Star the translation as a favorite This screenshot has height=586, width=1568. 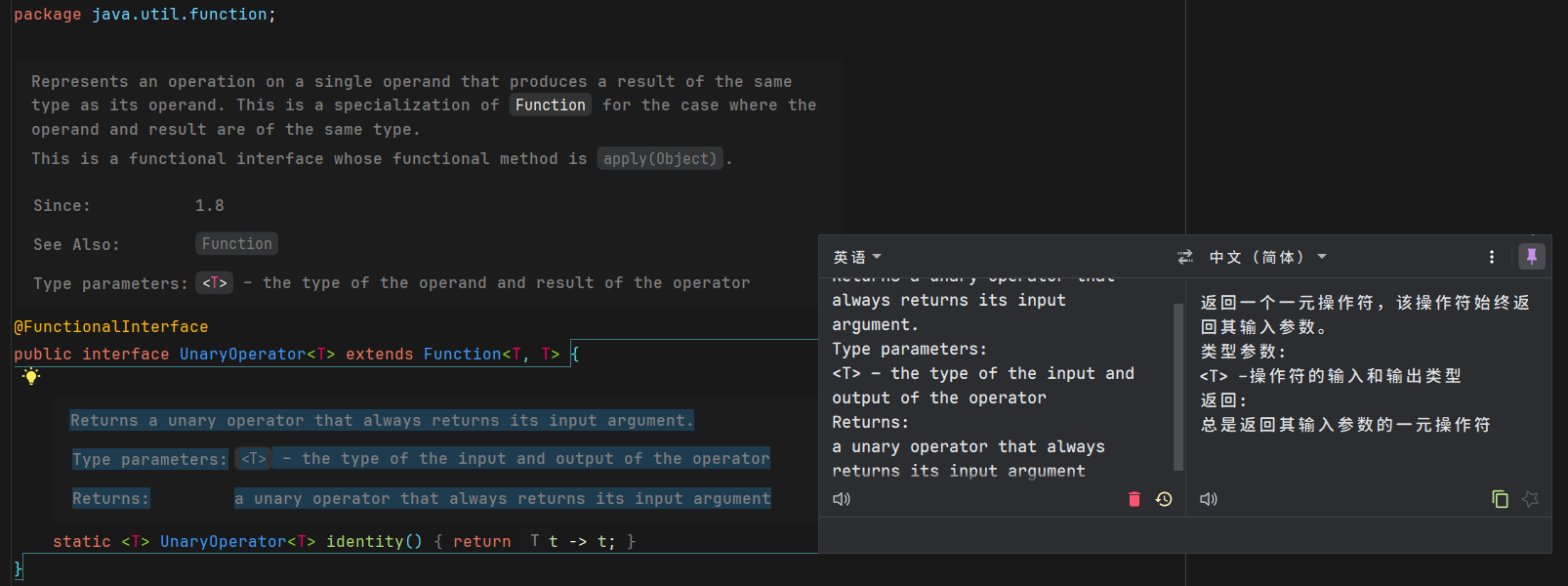point(1530,499)
